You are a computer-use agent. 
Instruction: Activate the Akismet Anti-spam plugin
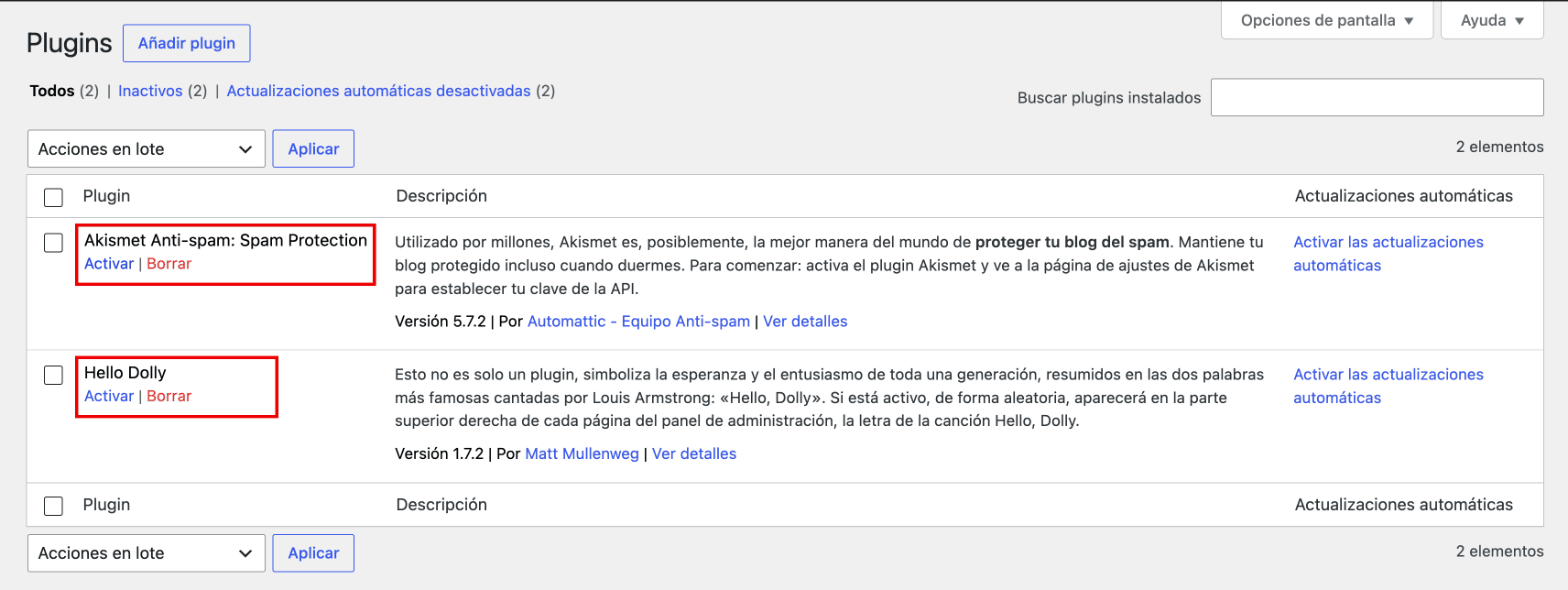pos(109,264)
